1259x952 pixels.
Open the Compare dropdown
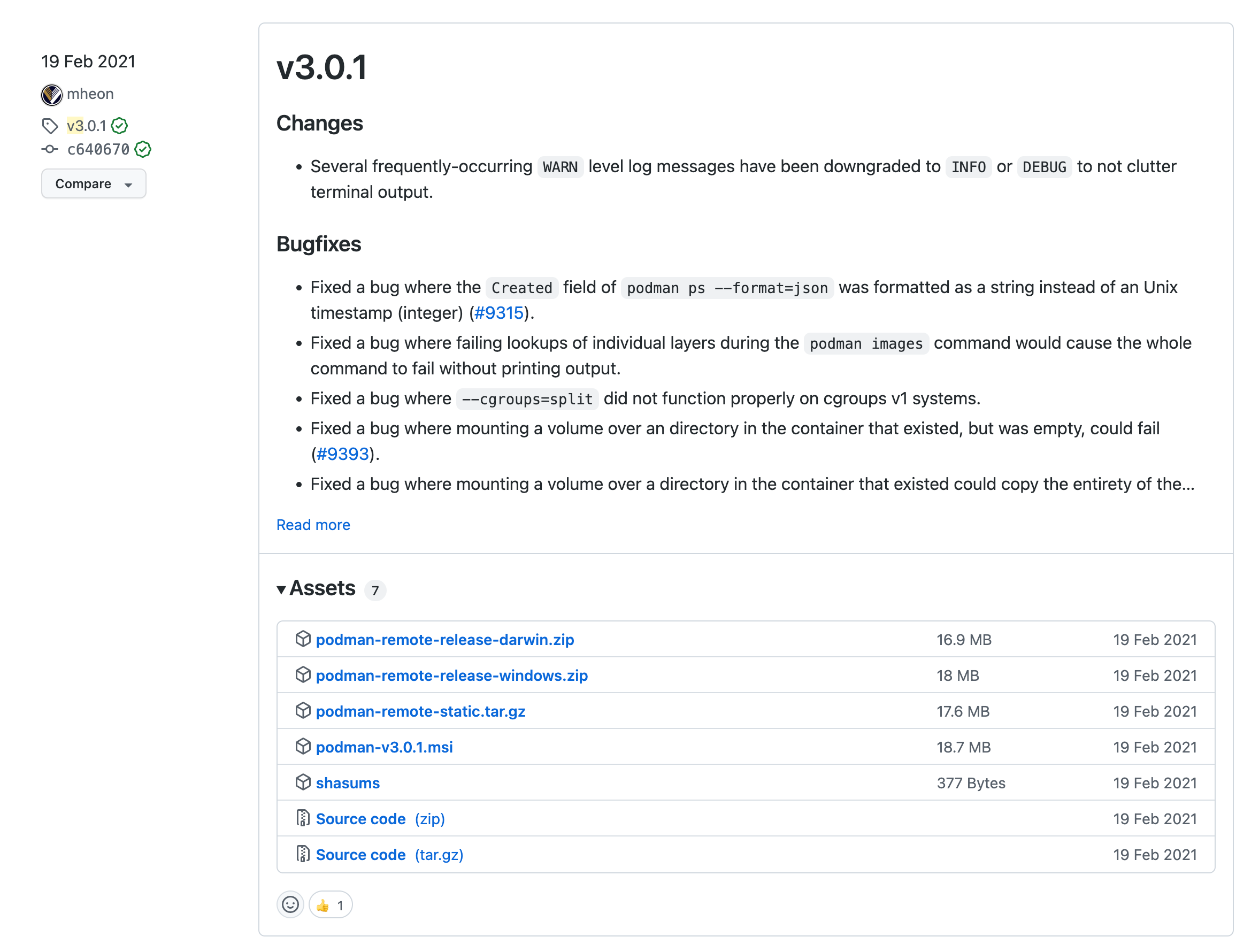tap(94, 184)
